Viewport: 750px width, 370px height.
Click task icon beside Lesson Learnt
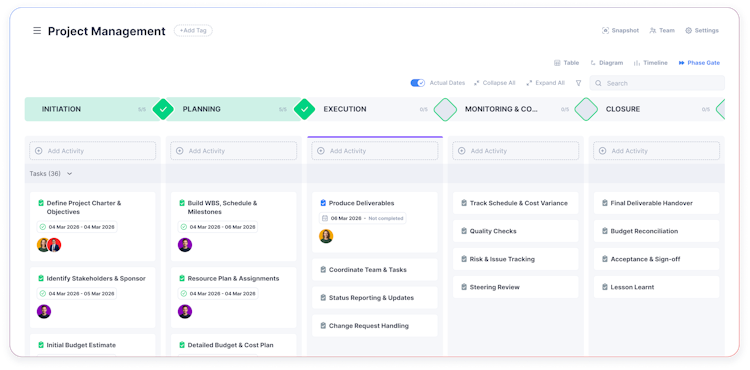(605, 287)
